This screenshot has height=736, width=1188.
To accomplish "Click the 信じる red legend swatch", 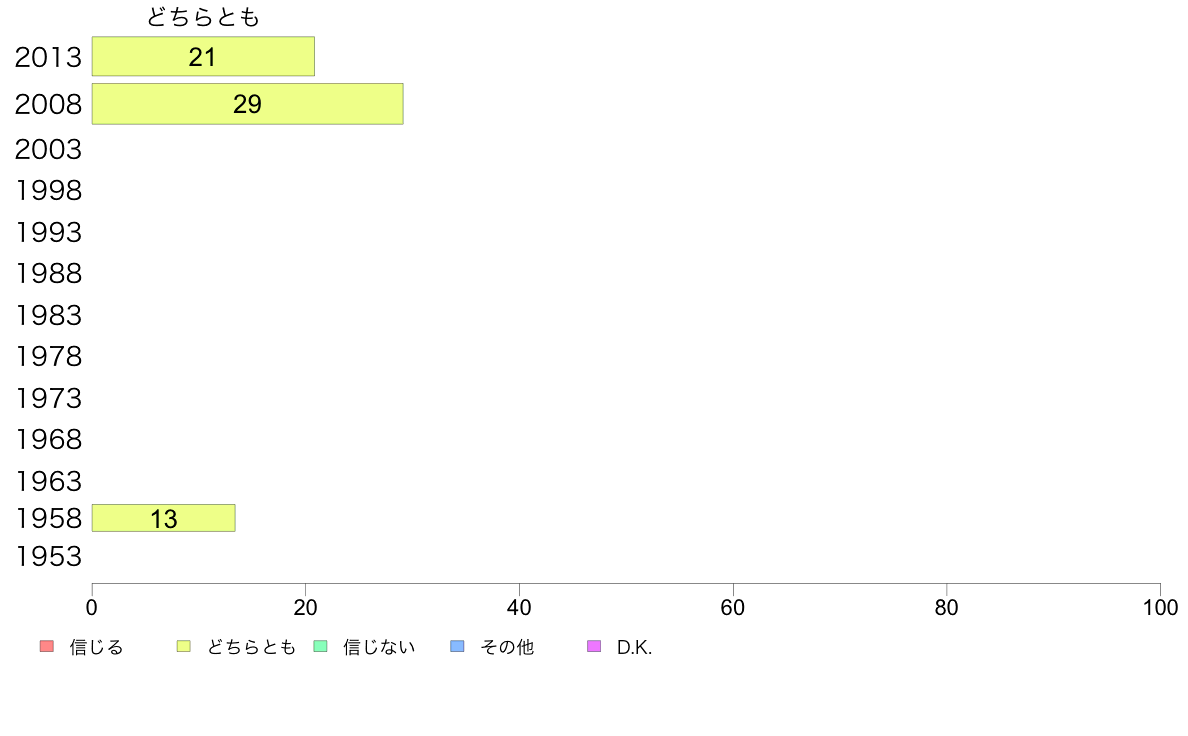I will (x=47, y=646).
